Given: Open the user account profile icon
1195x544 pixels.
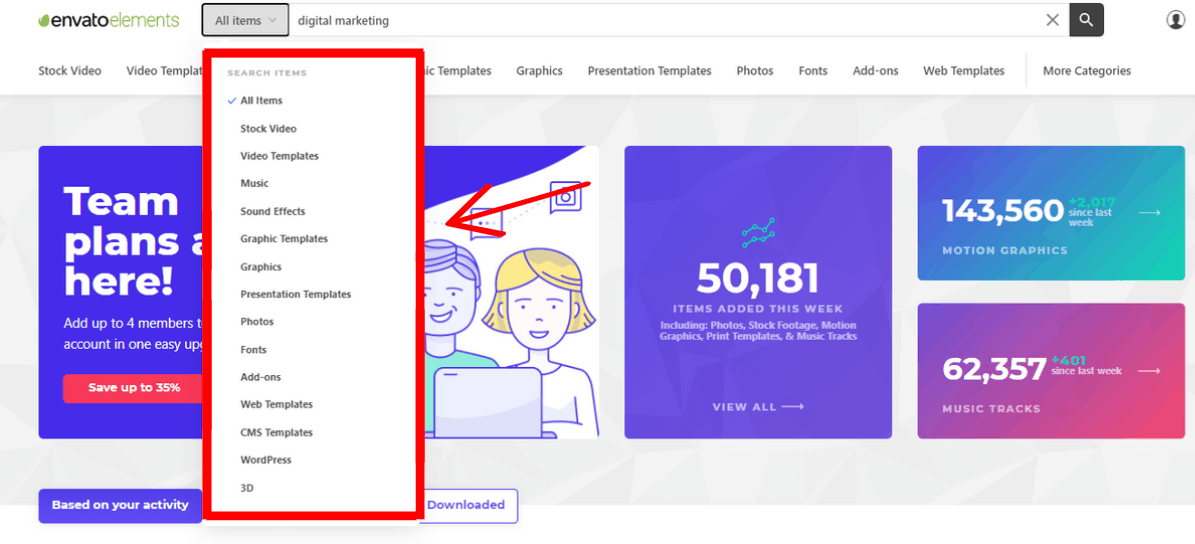Looking at the screenshot, I should [1175, 20].
